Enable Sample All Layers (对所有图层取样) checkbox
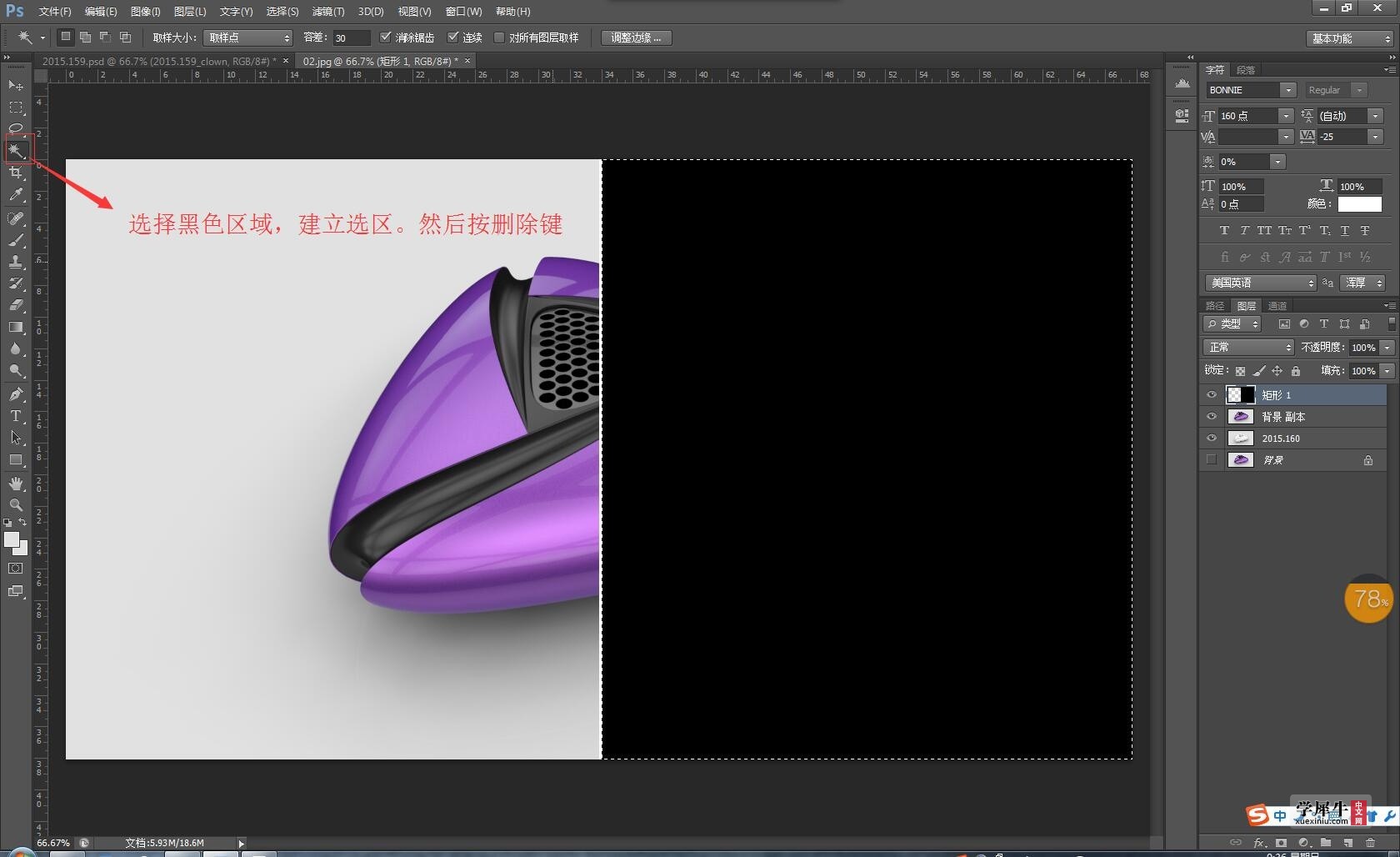This screenshot has height=857, width=1400. coord(499,38)
